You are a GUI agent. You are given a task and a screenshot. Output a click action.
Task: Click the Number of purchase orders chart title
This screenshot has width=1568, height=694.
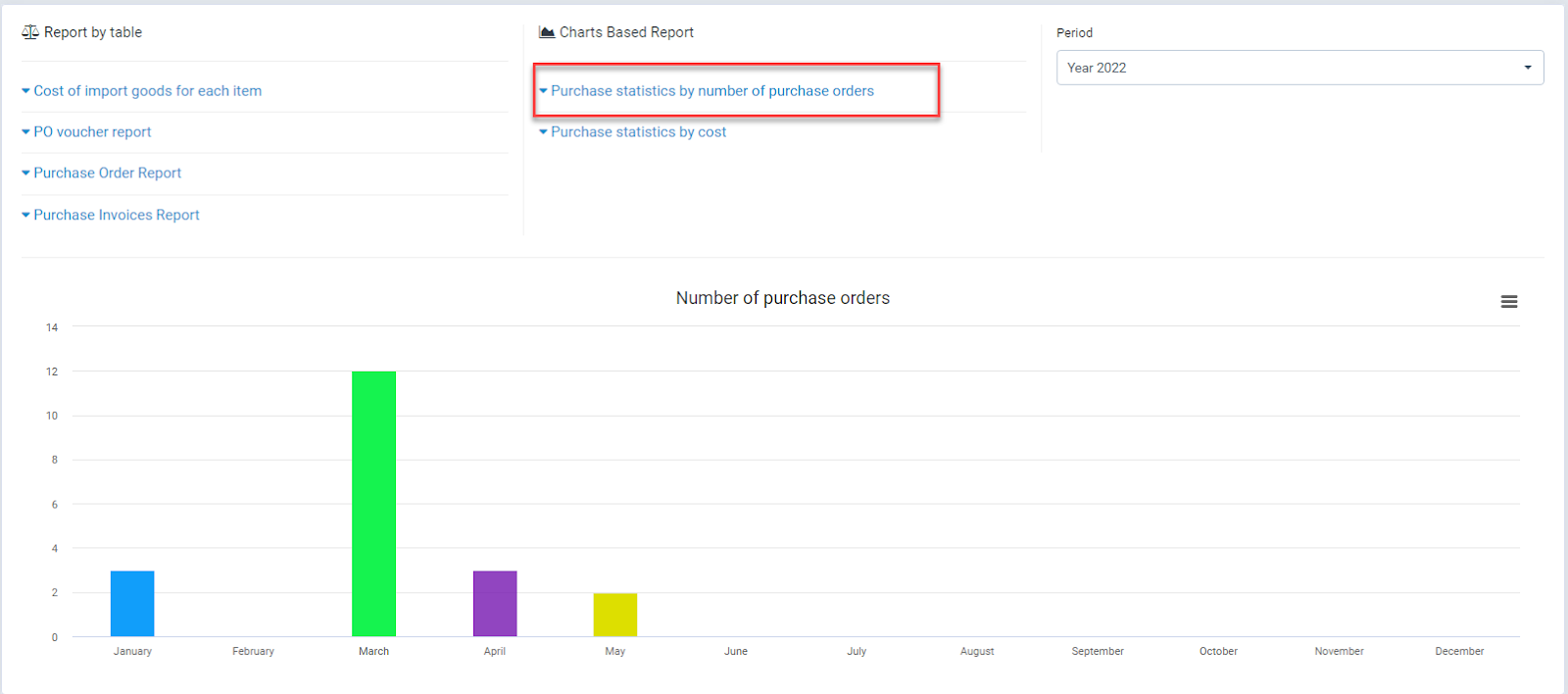[782, 298]
